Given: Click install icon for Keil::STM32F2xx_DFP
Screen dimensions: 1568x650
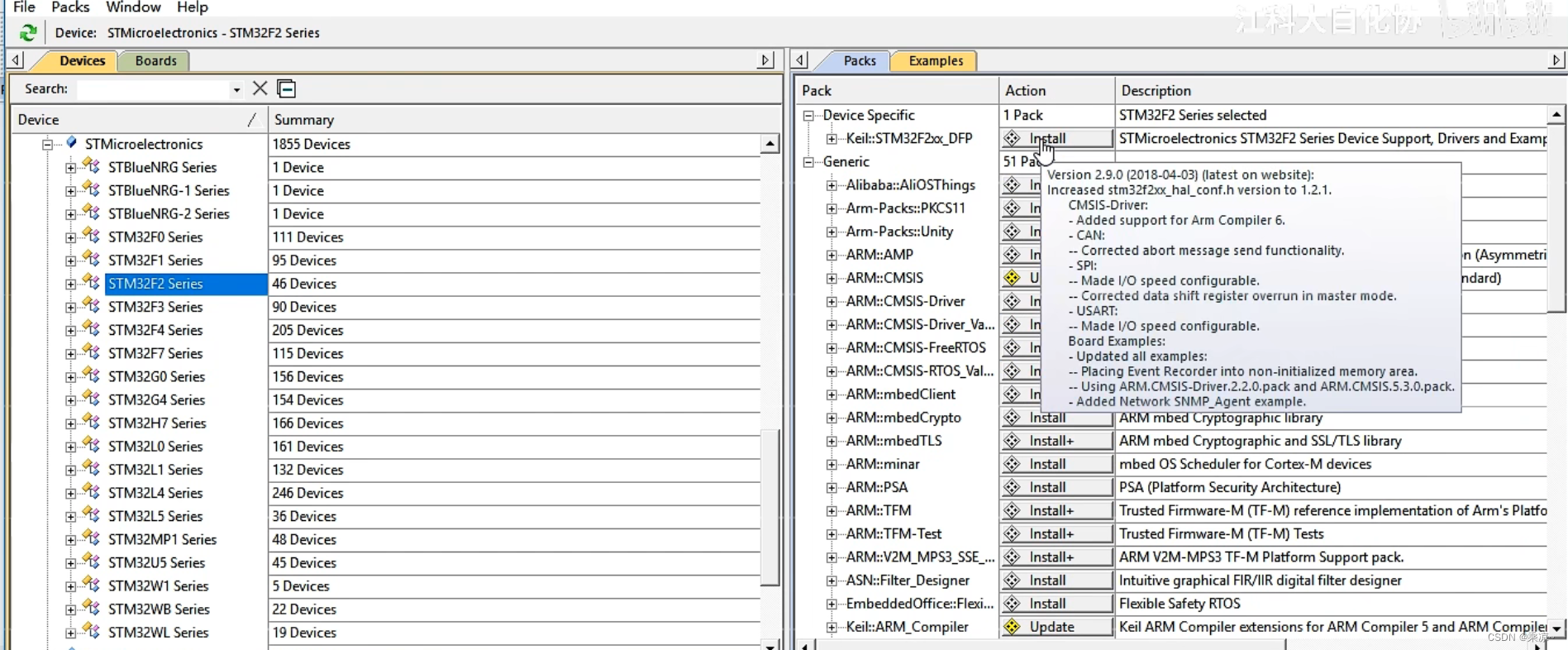Looking at the screenshot, I should pyautogui.click(x=1013, y=138).
